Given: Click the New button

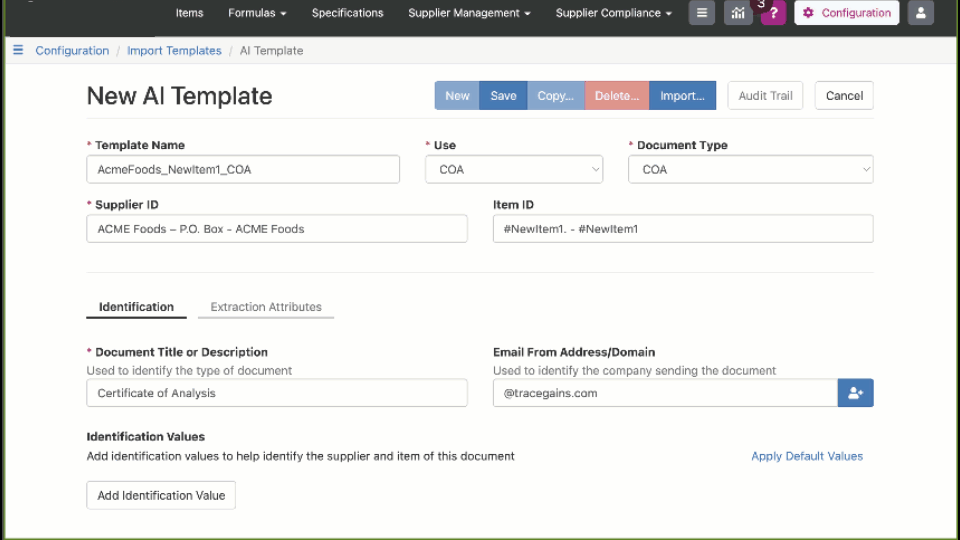Looking at the screenshot, I should point(457,96).
